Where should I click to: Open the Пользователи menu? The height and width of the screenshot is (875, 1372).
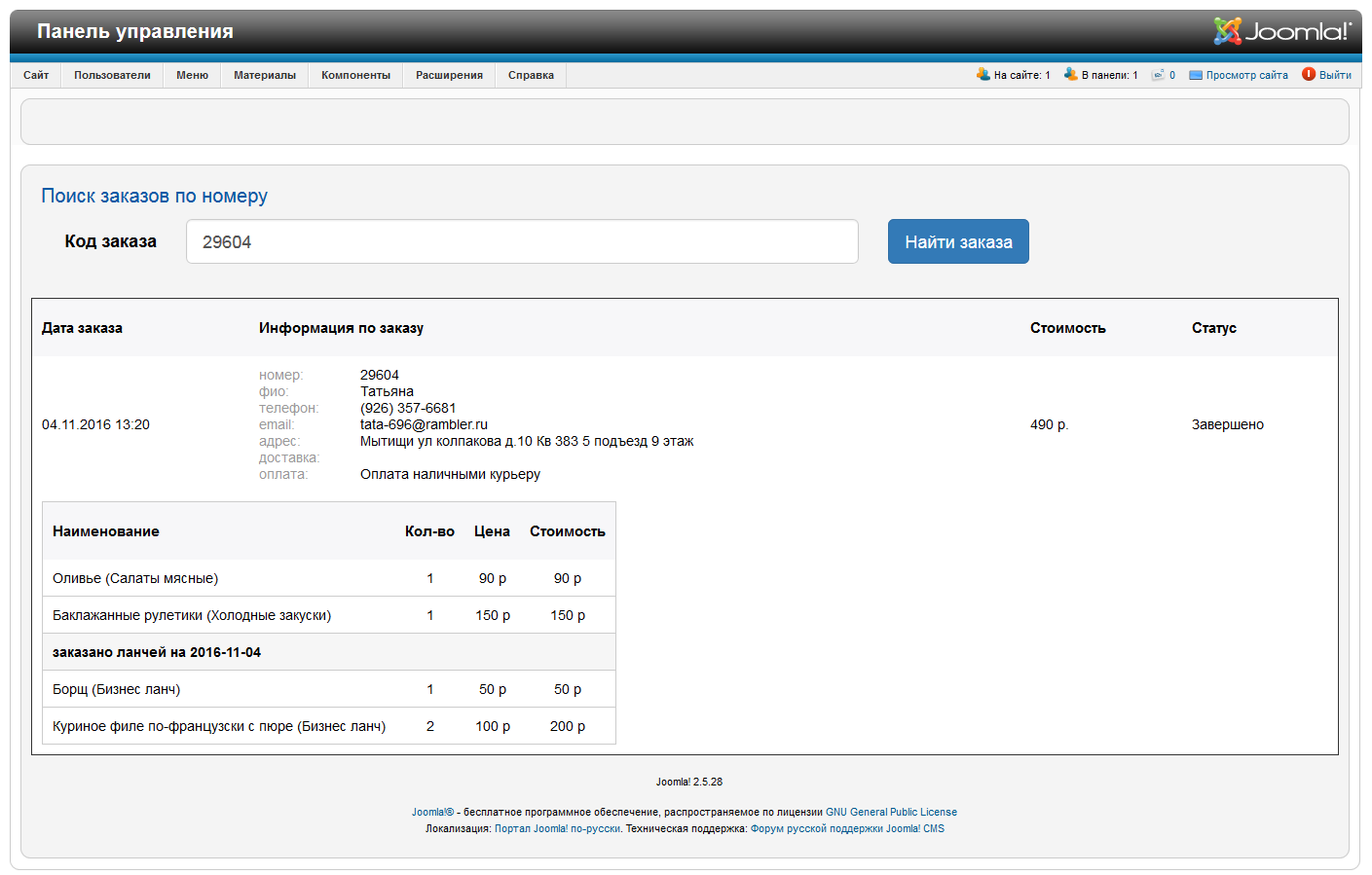(x=112, y=75)
